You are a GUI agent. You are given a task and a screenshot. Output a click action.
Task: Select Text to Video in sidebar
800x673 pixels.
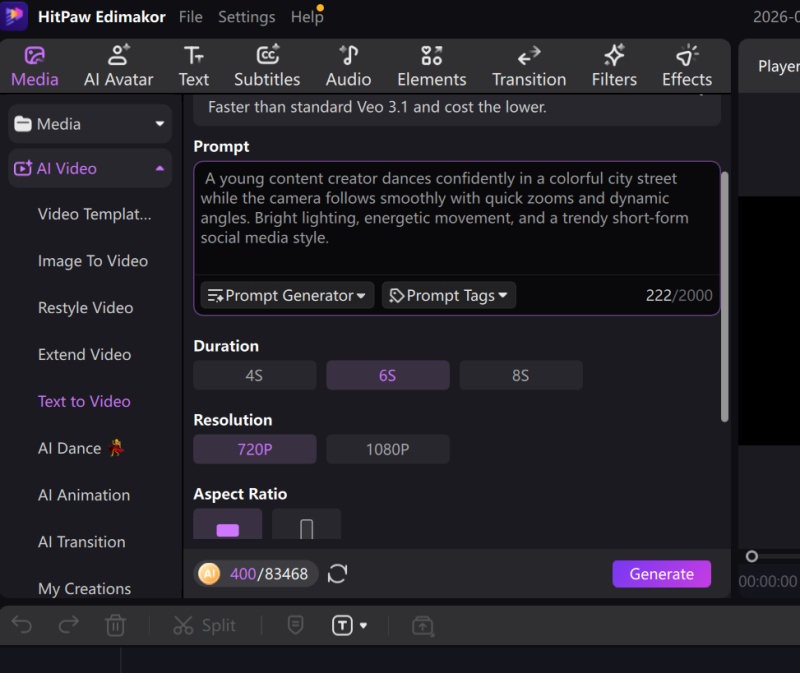[x=84, y=402]
